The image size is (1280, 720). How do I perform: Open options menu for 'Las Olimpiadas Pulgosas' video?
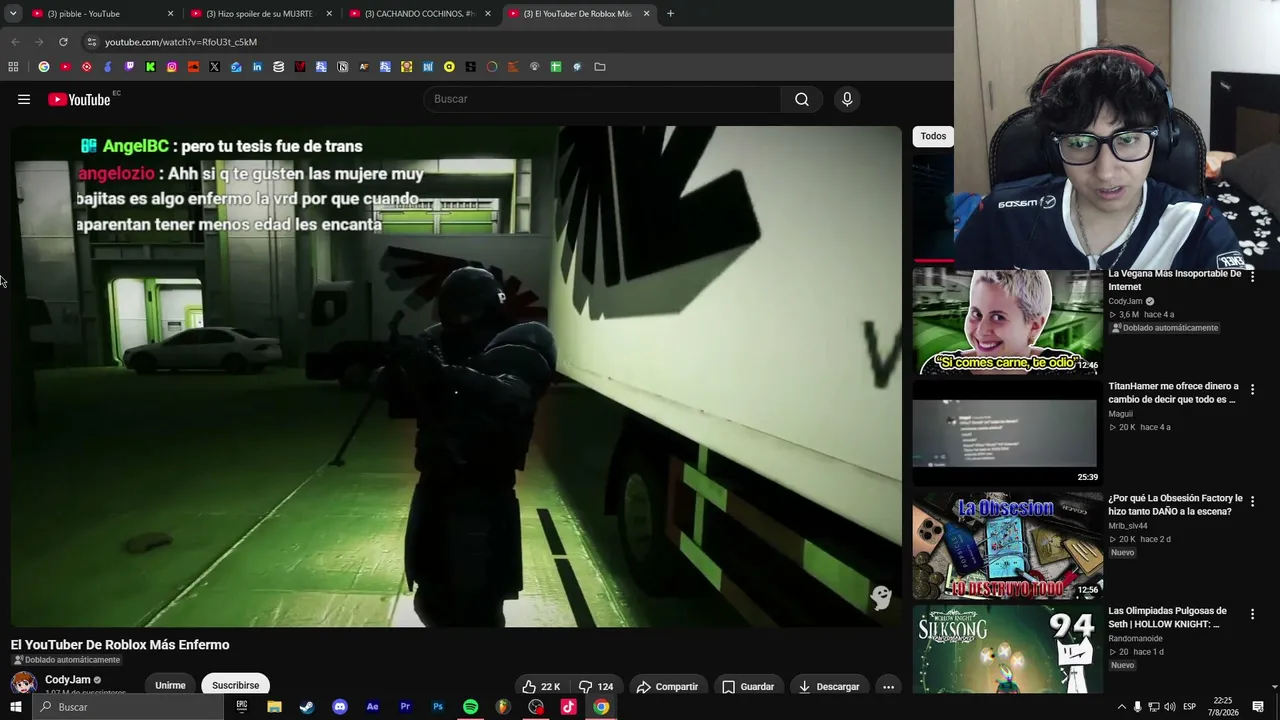coord(1252,613)
